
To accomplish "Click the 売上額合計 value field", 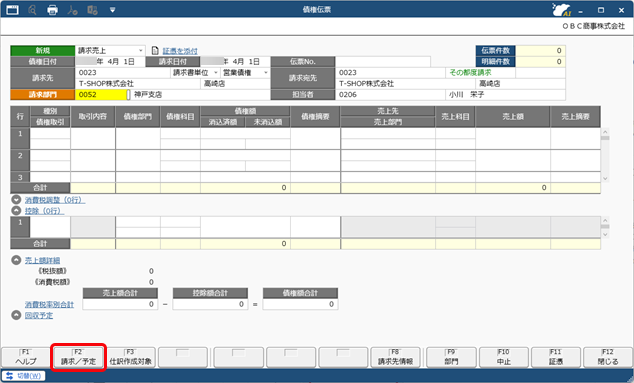I will click(120, 304).
